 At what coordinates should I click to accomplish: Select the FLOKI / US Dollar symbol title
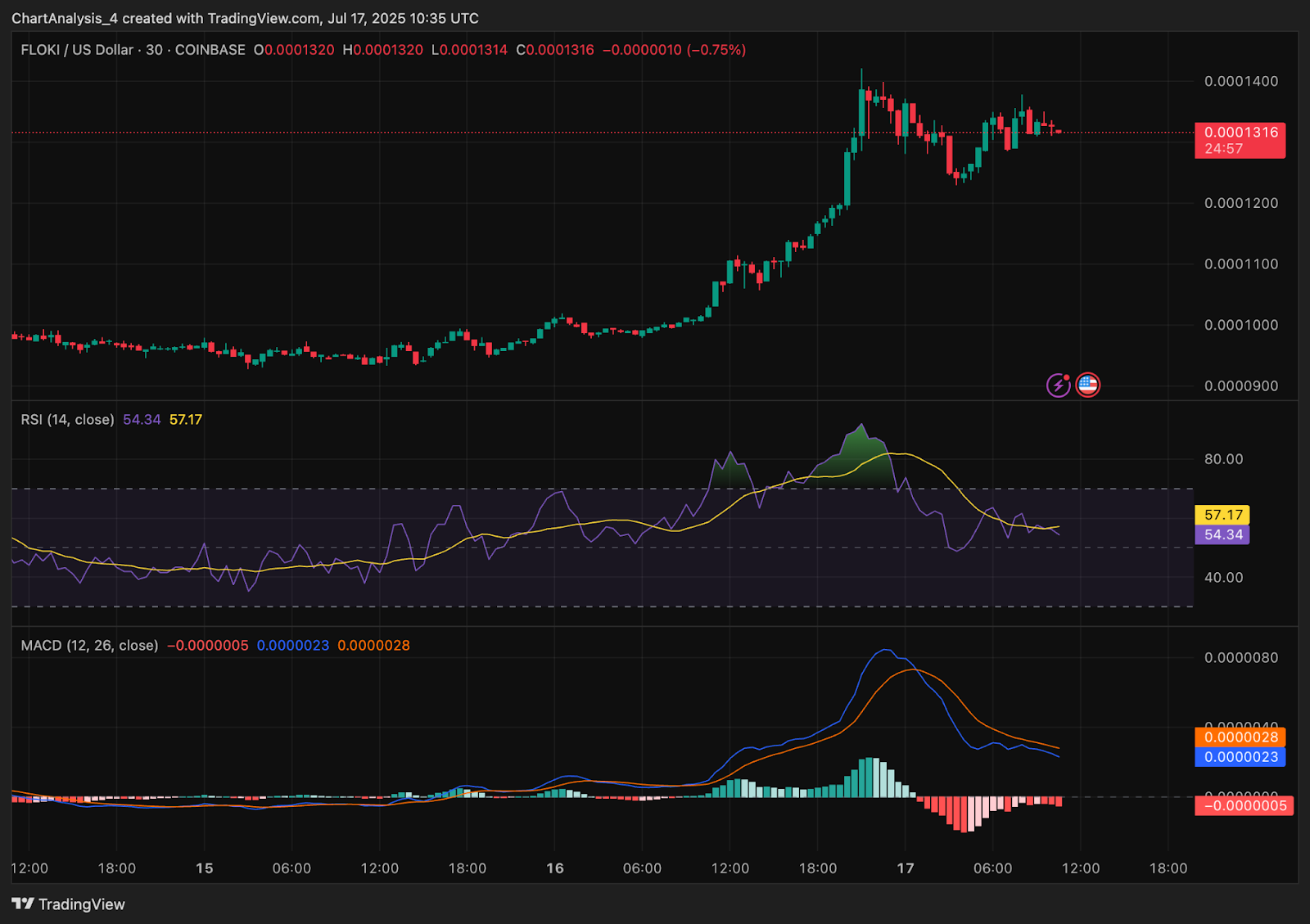pos(77,50)
